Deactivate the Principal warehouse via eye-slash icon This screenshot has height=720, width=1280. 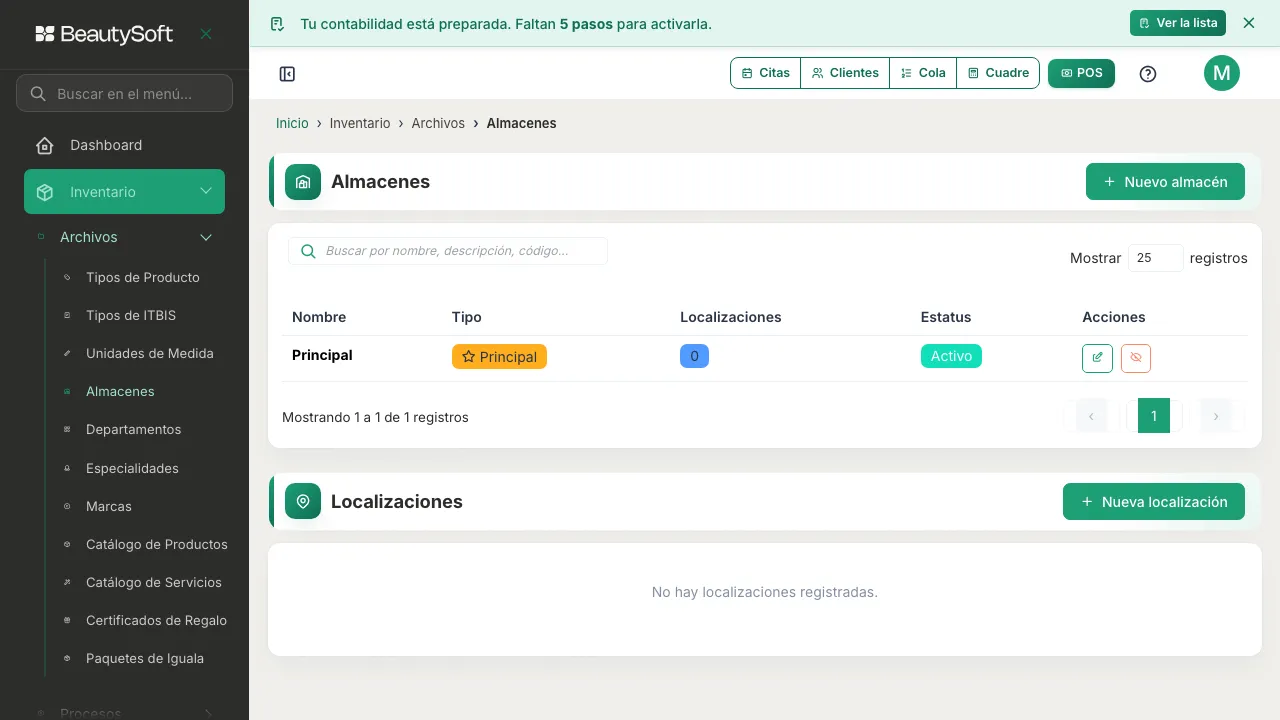(x=1136, y=357)
